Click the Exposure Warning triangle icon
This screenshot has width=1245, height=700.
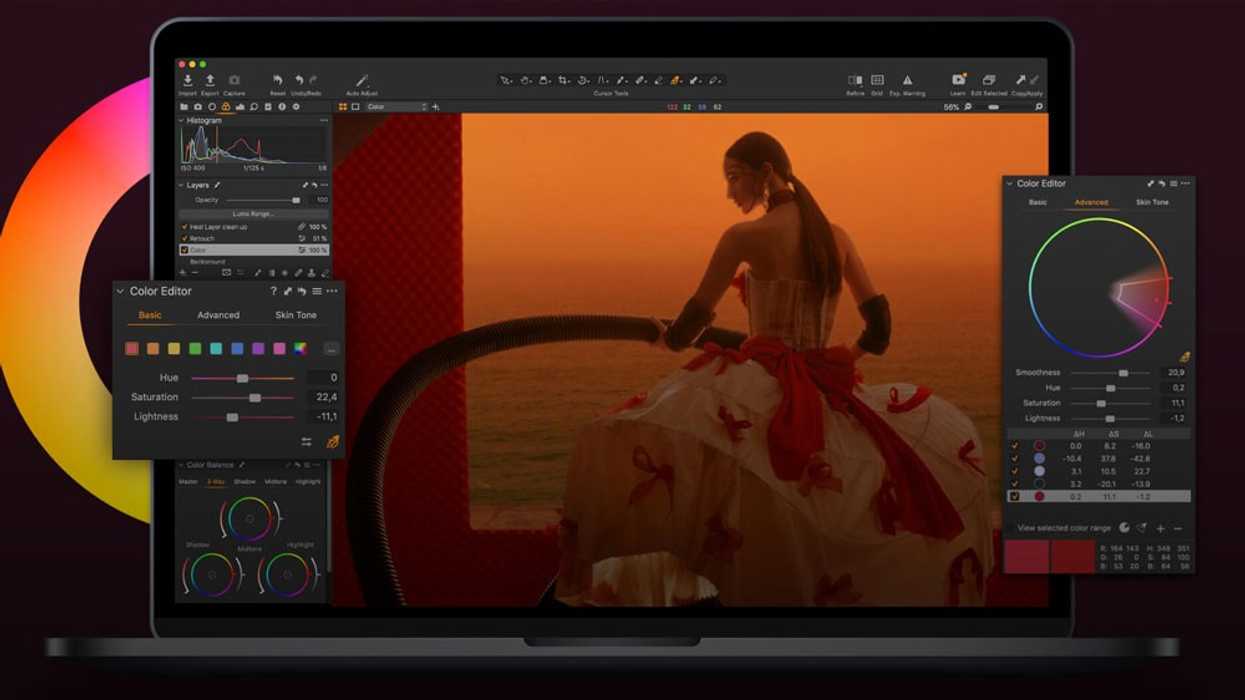[x=907, y=80]
